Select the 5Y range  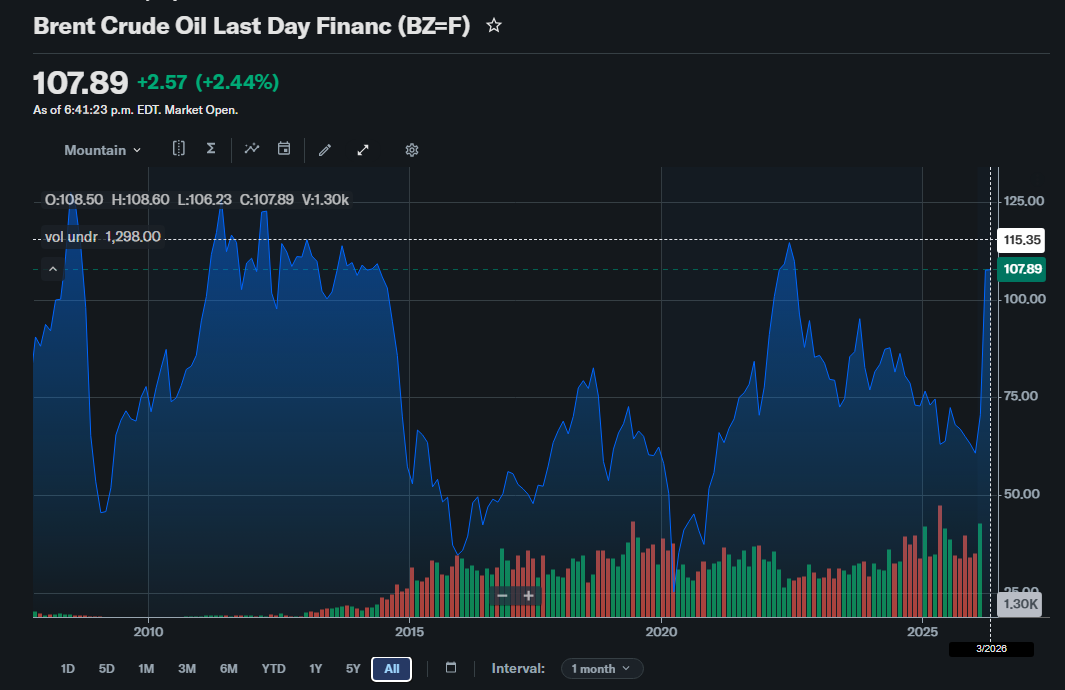(353, 669)
